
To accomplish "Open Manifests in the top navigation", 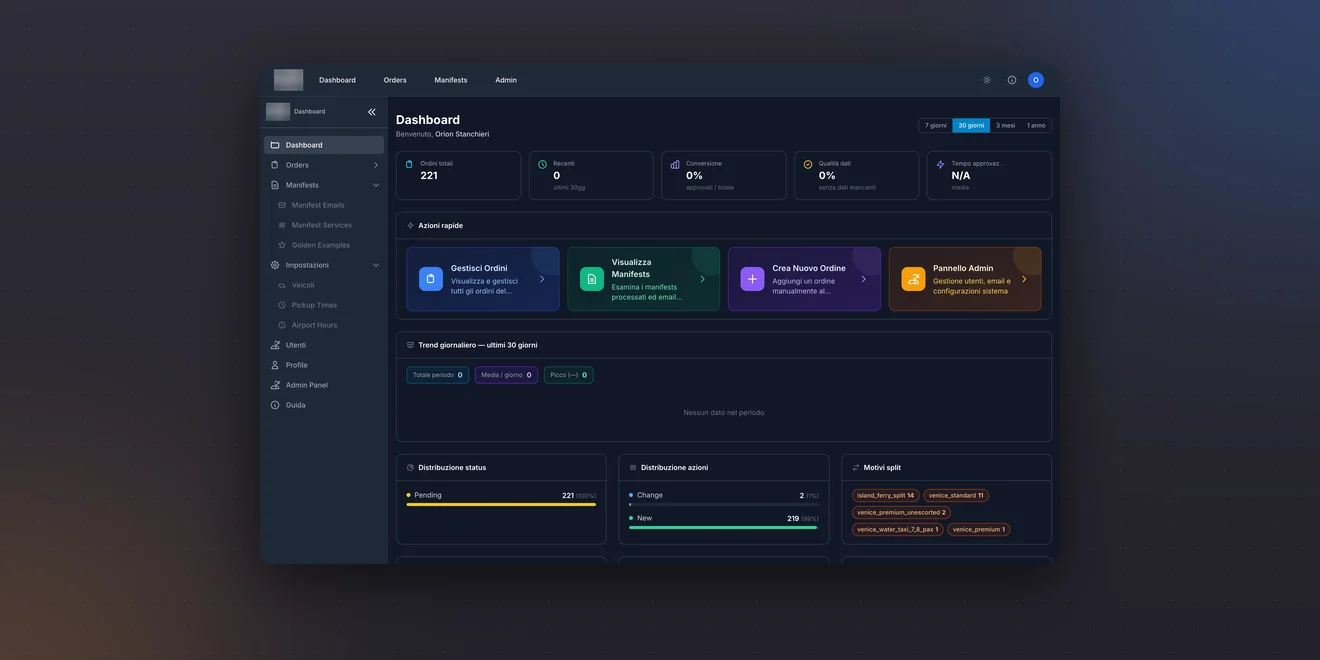I will (x=451, y=80).
